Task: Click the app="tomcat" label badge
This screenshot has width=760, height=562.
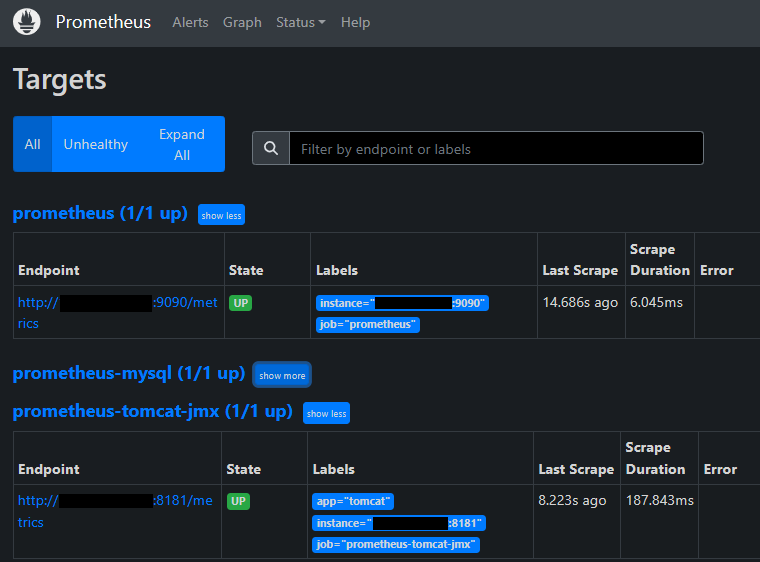Action: [x=353, y=501]
